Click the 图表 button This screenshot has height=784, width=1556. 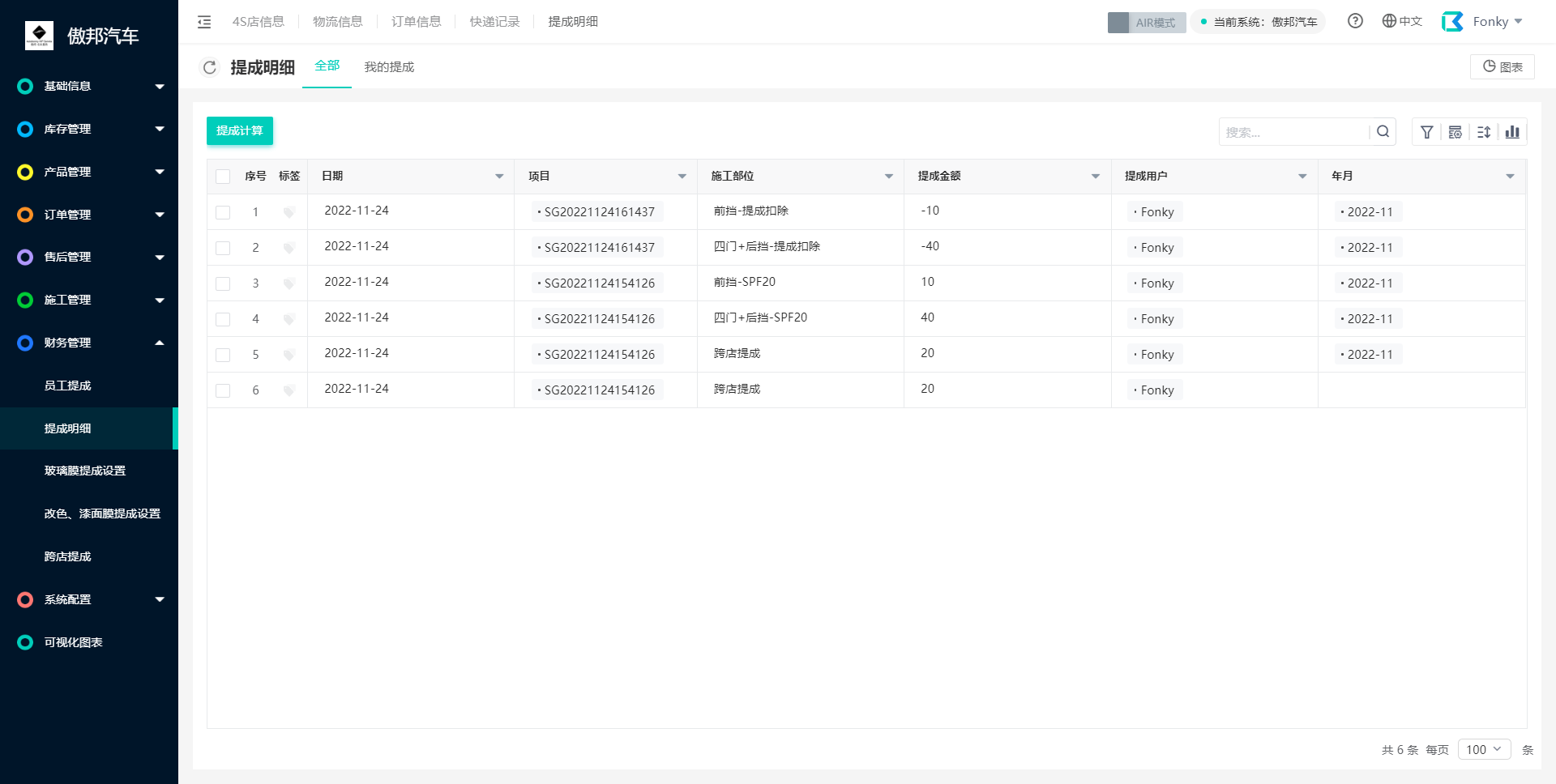[1503, 67]
